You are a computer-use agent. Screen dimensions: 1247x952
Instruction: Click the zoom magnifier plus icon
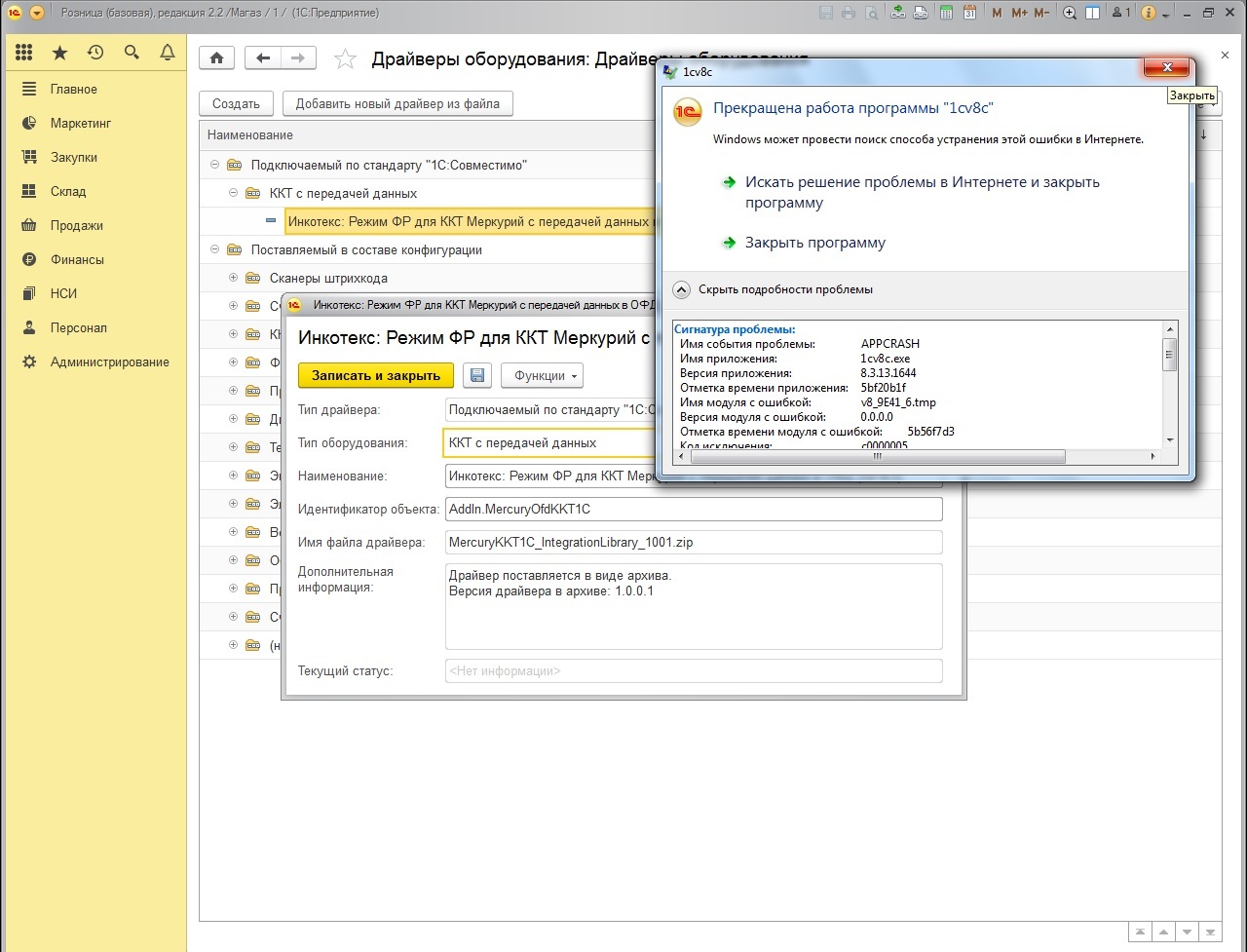pyautogui.click(x=1070, y=13)
